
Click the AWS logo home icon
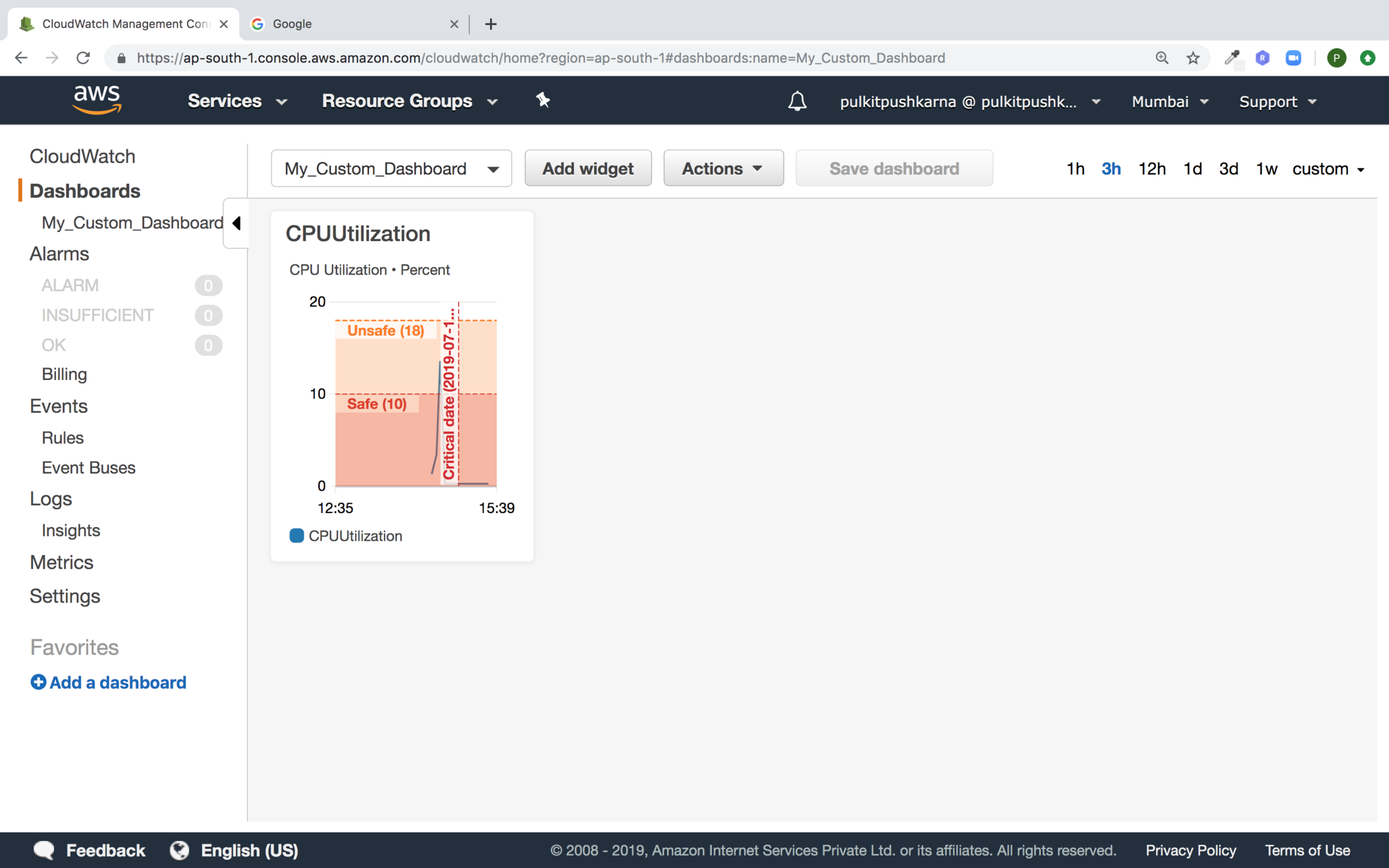pyautogui.click(x=96, y=100)
